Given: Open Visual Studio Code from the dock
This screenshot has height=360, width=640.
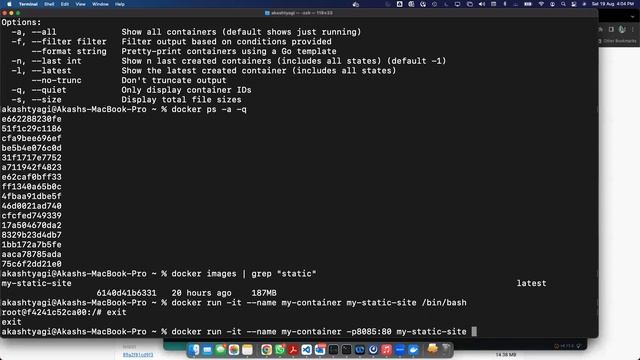Looking at the screenshot, I should pos(307,350).
